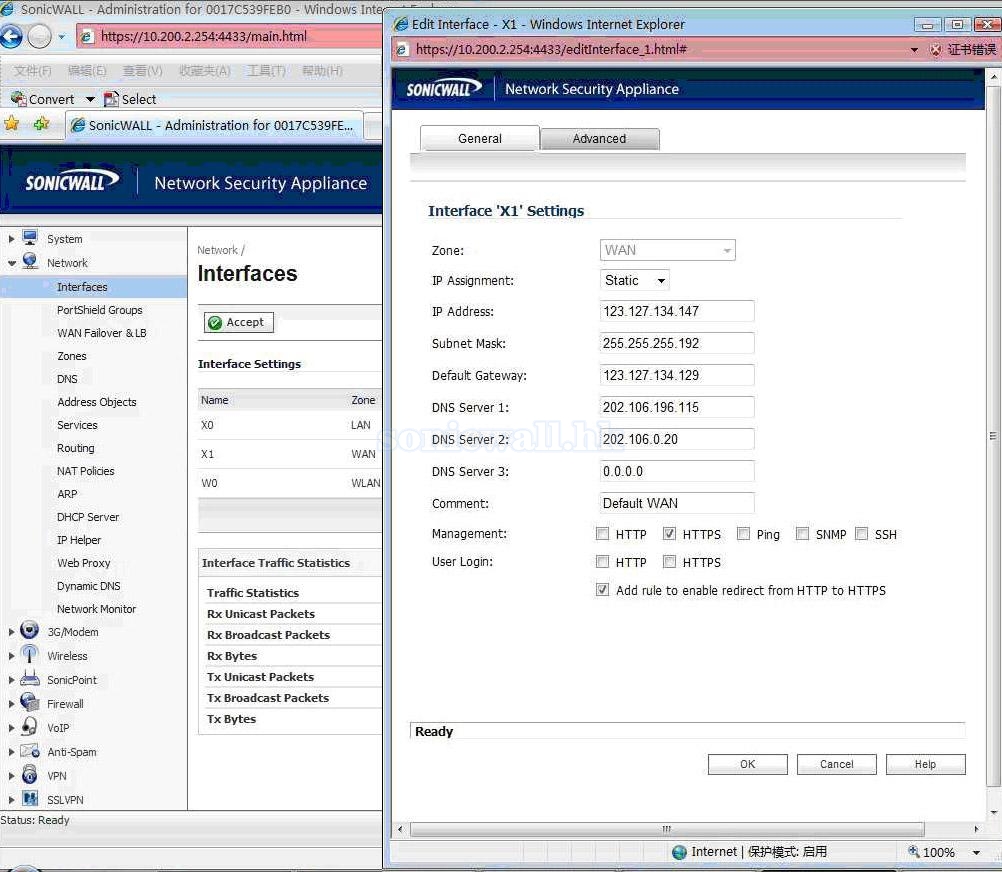
Task: Switch to the General tab
Action: [479, 139]
